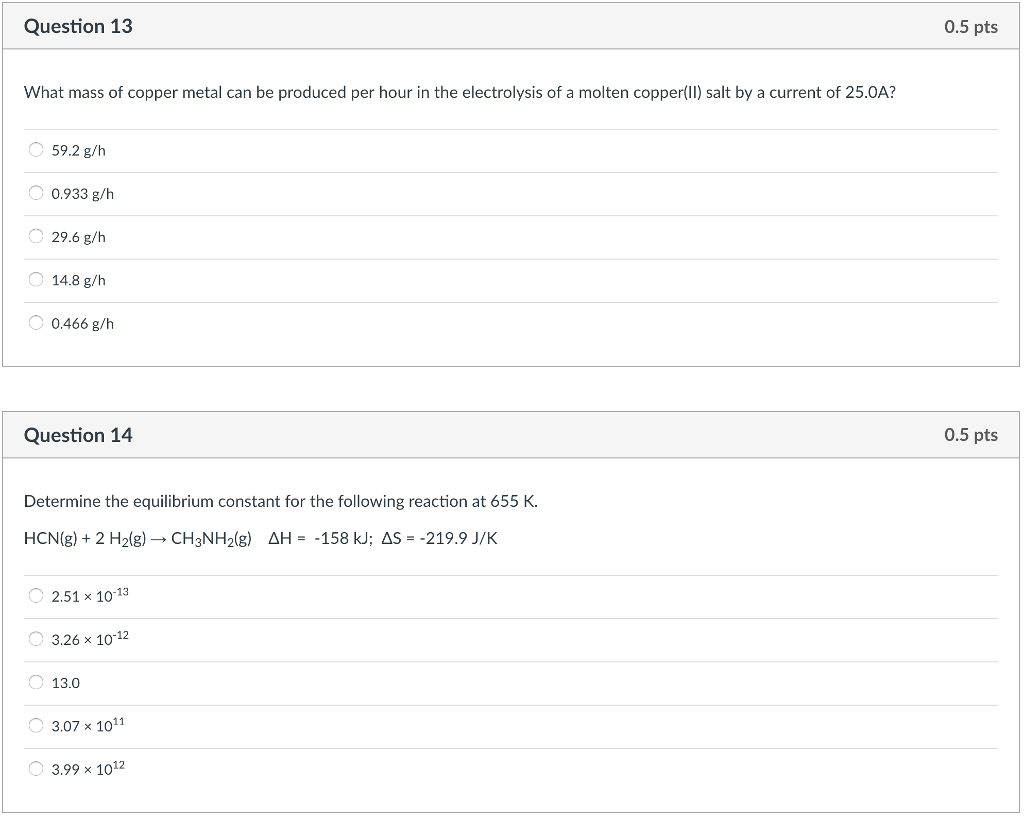
Task: Click the Question 13 heading
Action: coord(78,26)
